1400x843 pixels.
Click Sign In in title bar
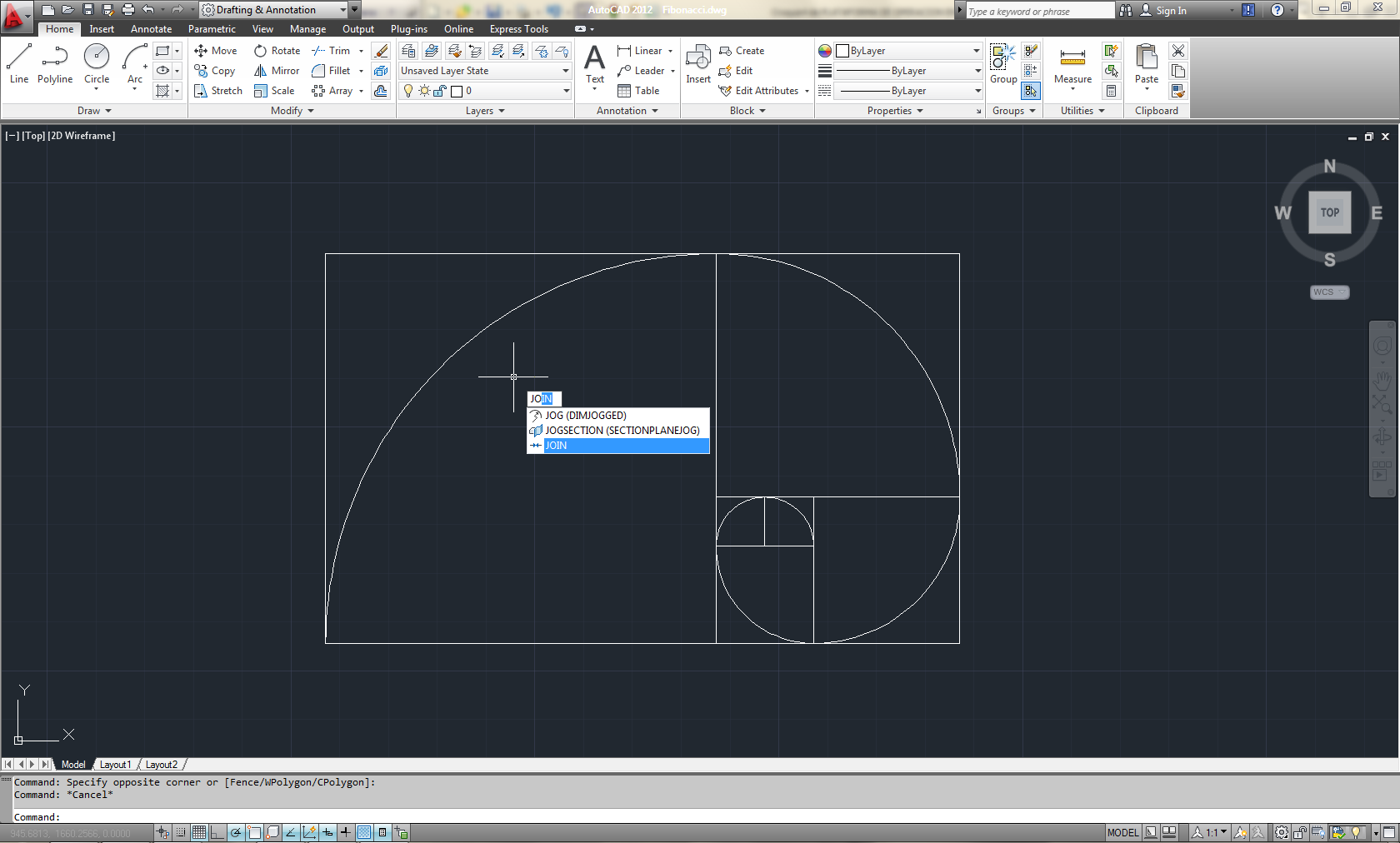click(1163, 11)
